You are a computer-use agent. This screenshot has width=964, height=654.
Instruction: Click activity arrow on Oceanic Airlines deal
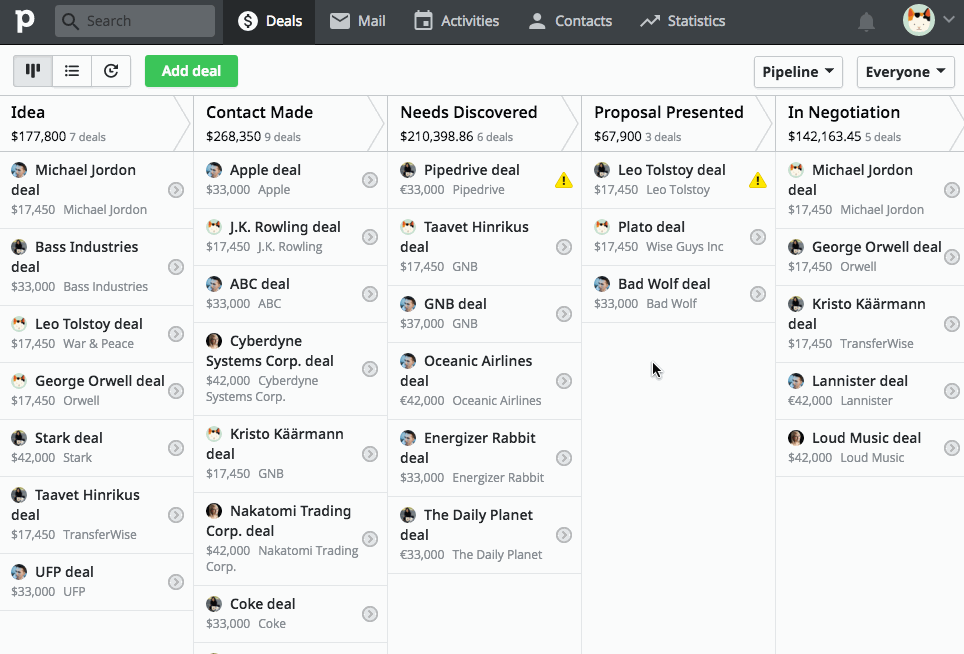pos(564,381)
